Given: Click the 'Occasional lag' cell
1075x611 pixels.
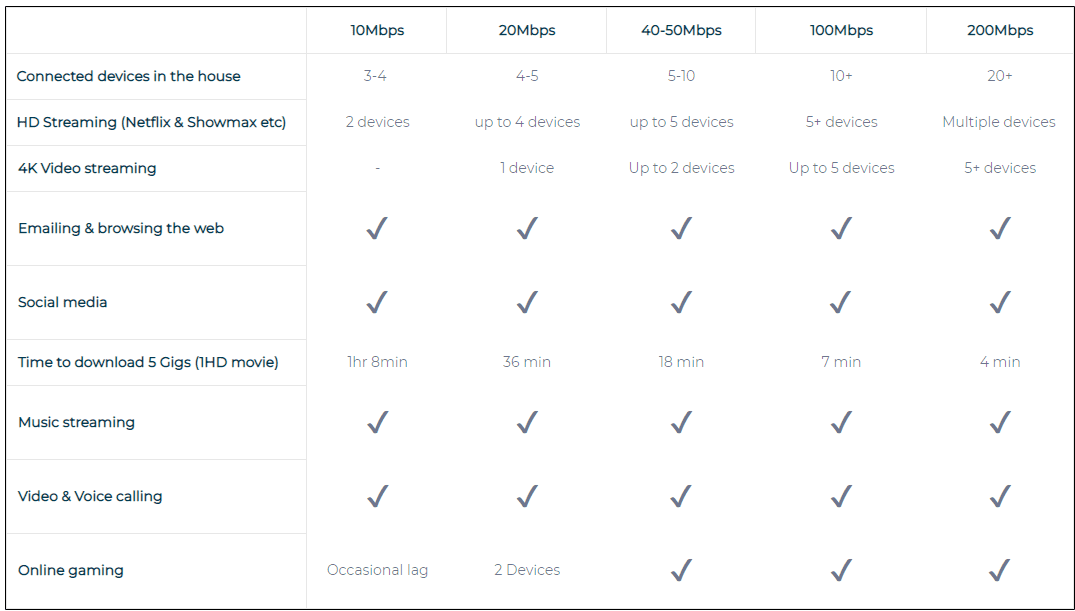Looking at the screenshot, I should point(377,570).
